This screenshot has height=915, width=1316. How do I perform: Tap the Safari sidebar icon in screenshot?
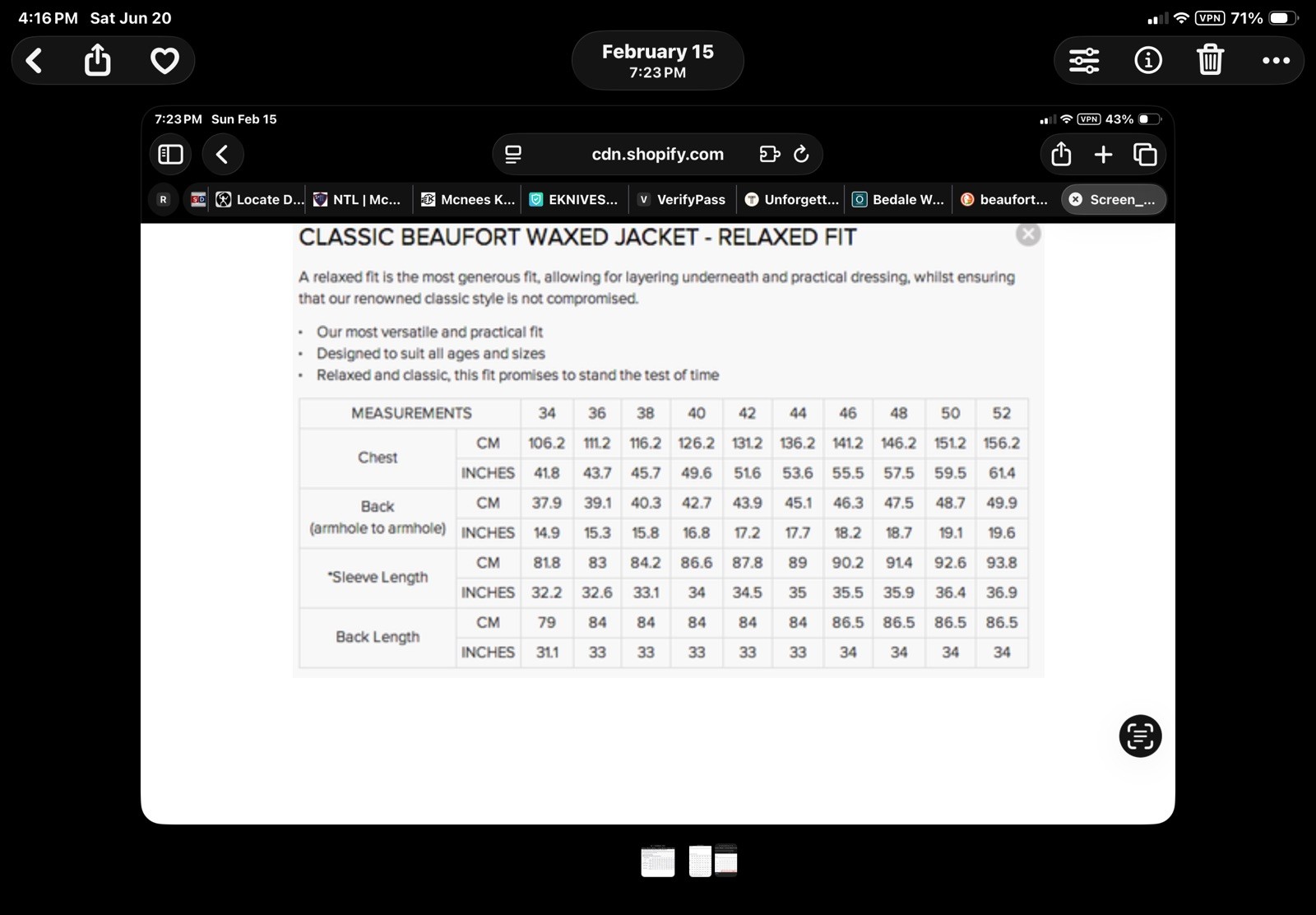[x=170, y=155]
